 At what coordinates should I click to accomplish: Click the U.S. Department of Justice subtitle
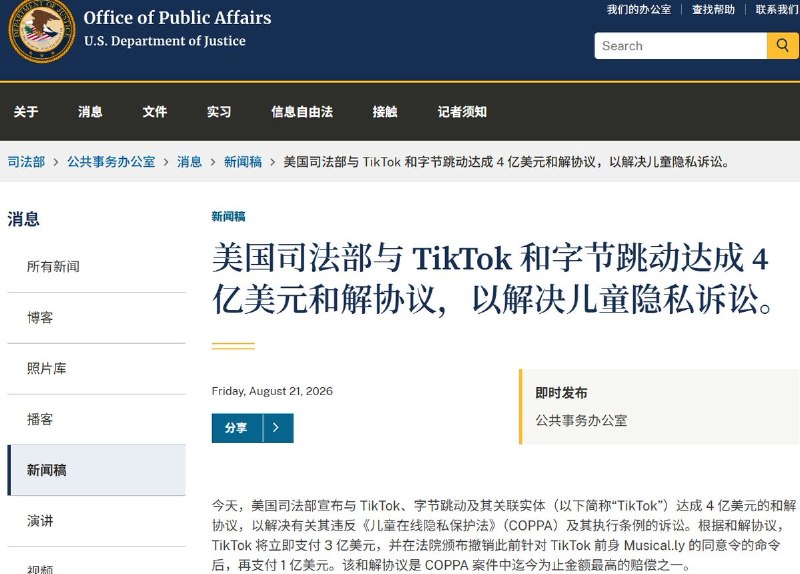(165, 41)
